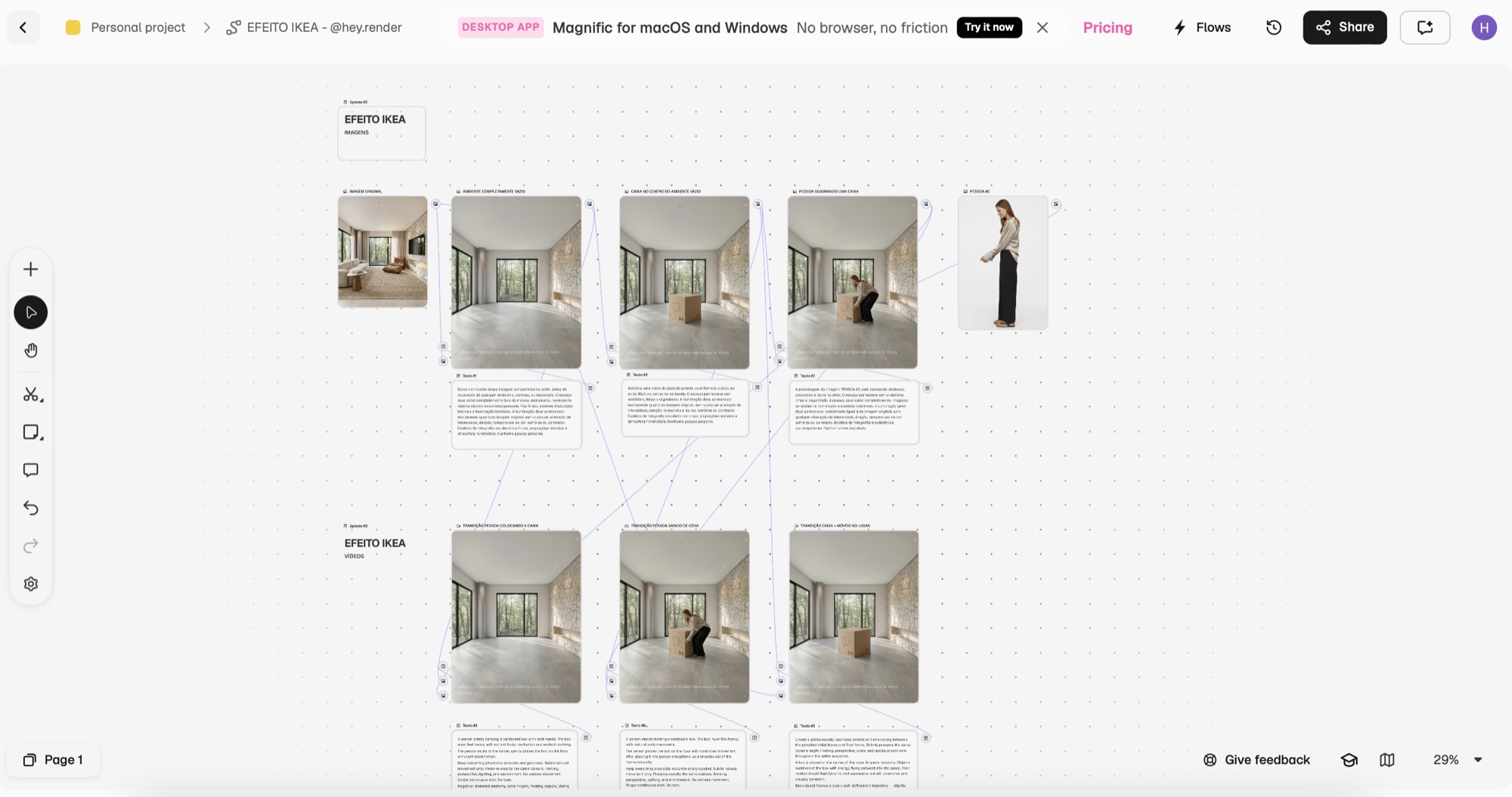Click the Texto #1 prompt text box

(x=517, y=414)
